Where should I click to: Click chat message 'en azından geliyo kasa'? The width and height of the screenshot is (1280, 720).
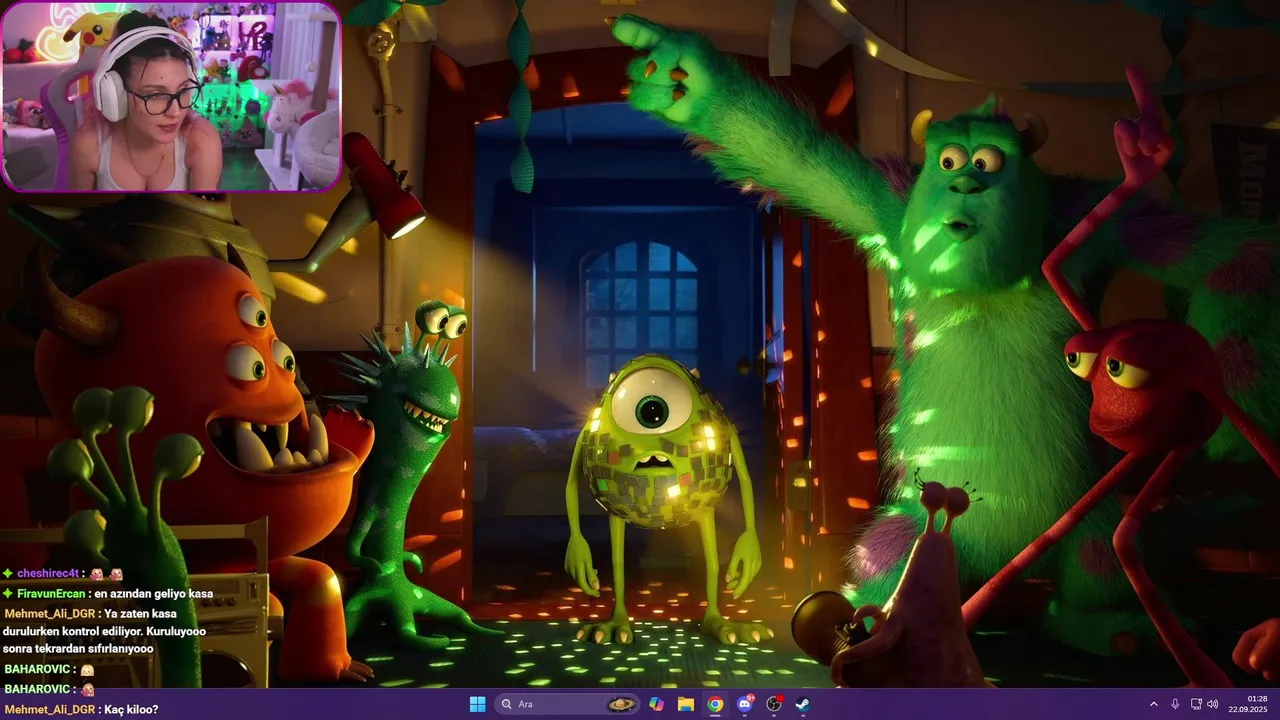[x=154, y=593]
